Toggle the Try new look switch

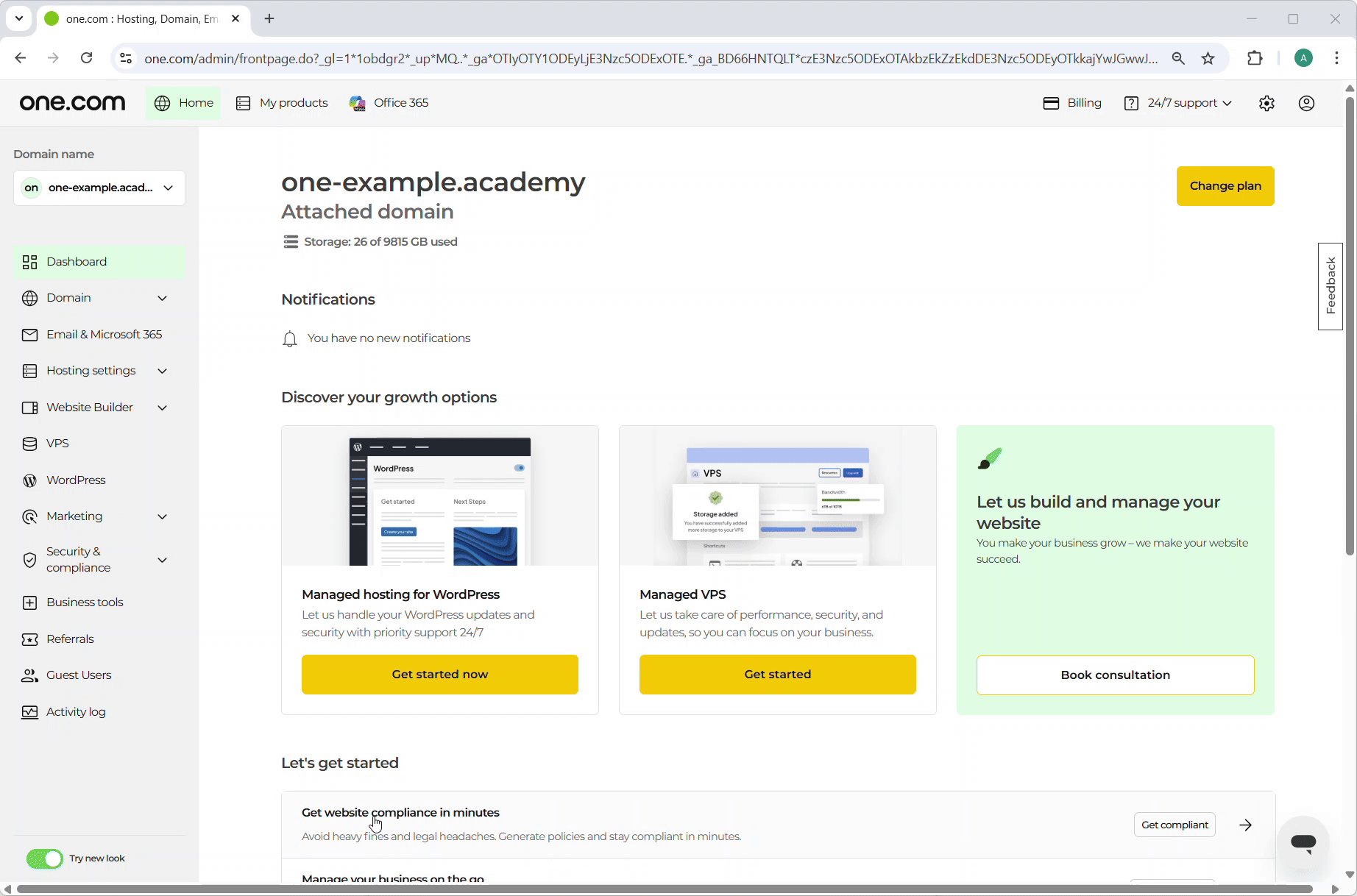coord(45,858)
